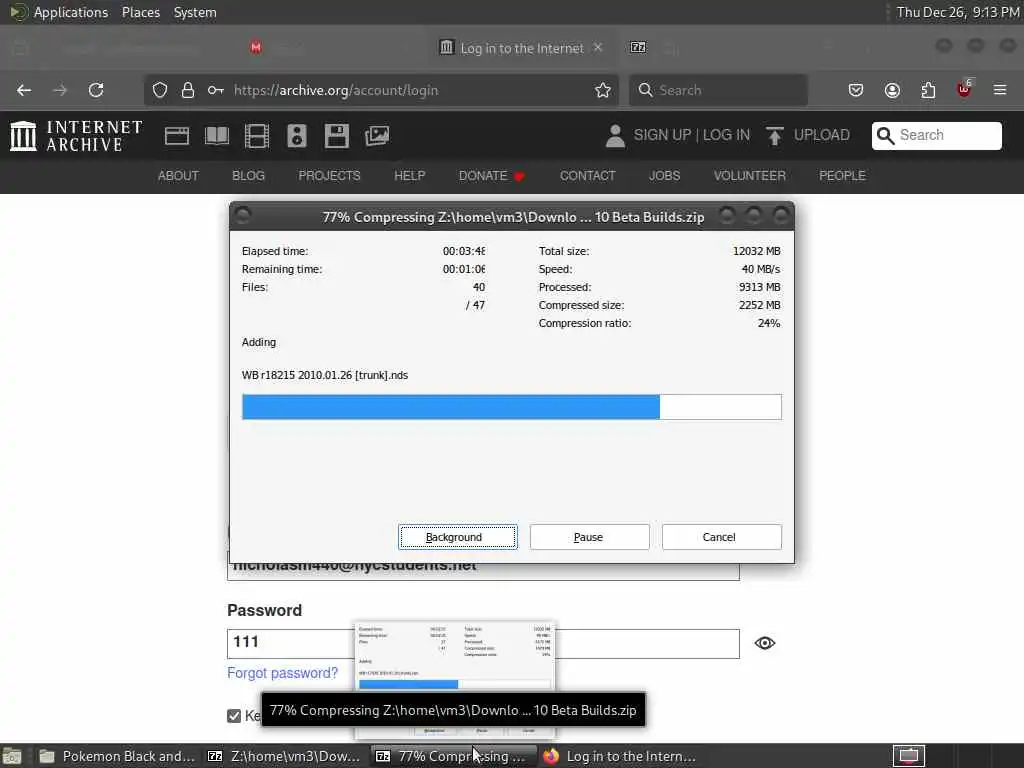Reload the archive.org login page
This screenshot has width=1024, height=768.
click(96, 90)
